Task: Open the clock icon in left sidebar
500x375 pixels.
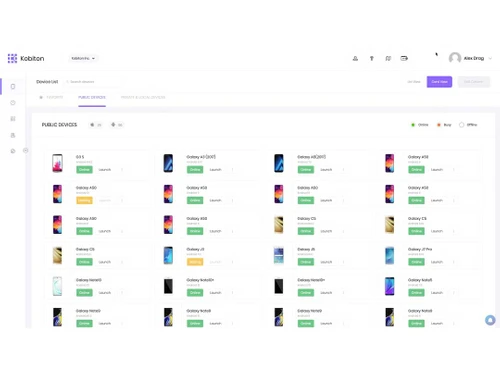Action: click(13, 103)
